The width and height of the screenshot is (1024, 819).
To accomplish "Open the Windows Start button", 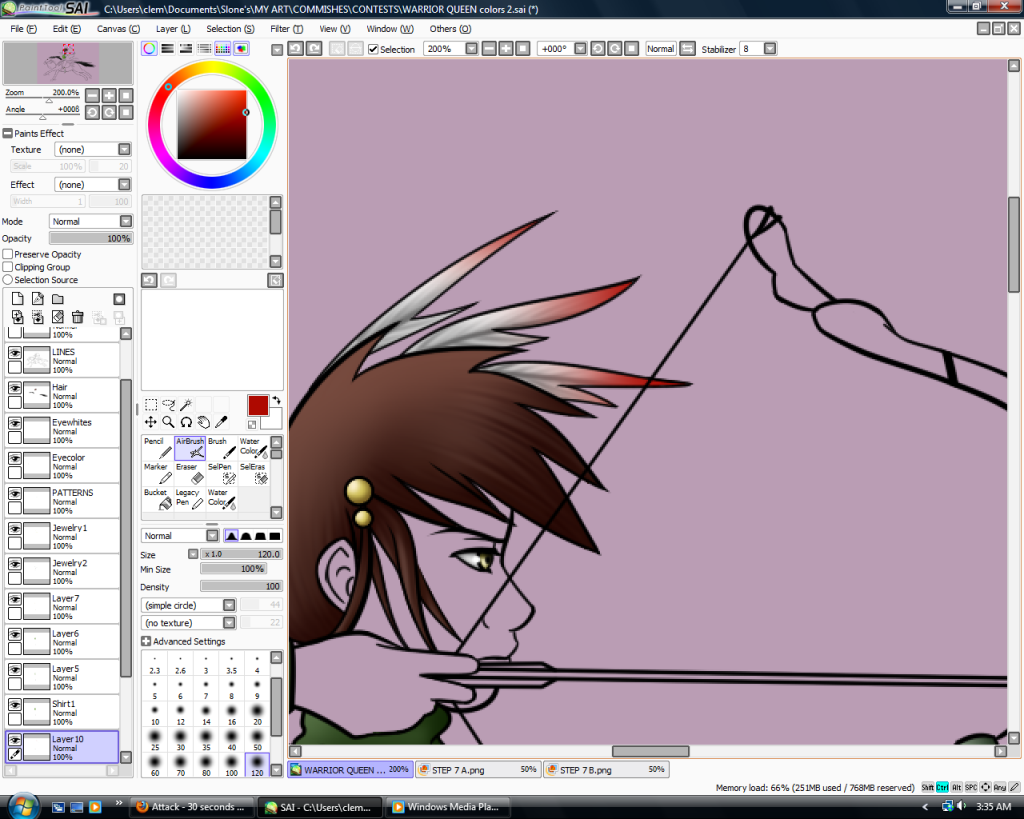I will pyautogui.click(x=22, y=806).
